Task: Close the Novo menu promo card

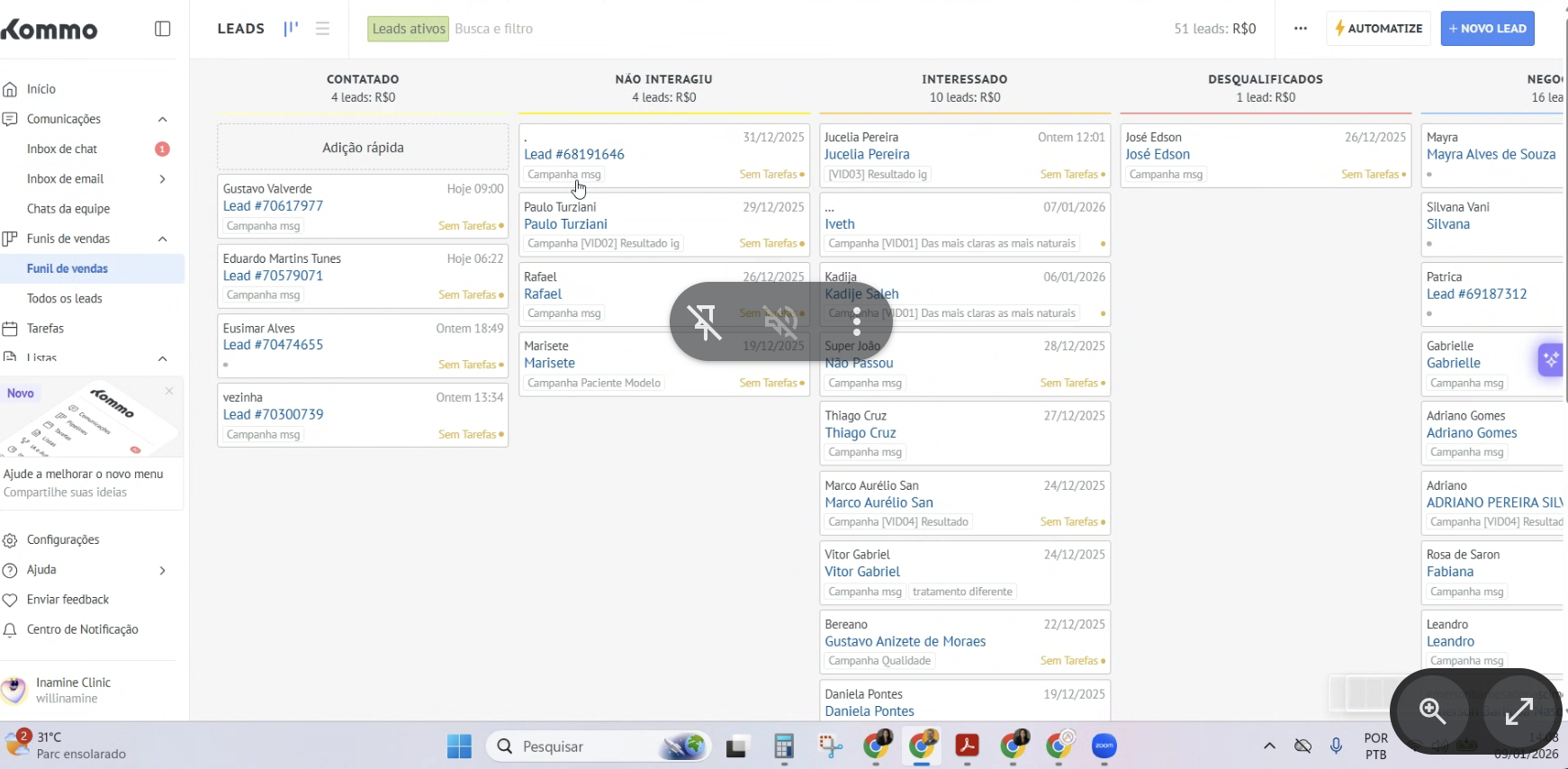Action: tap(169, 391)
